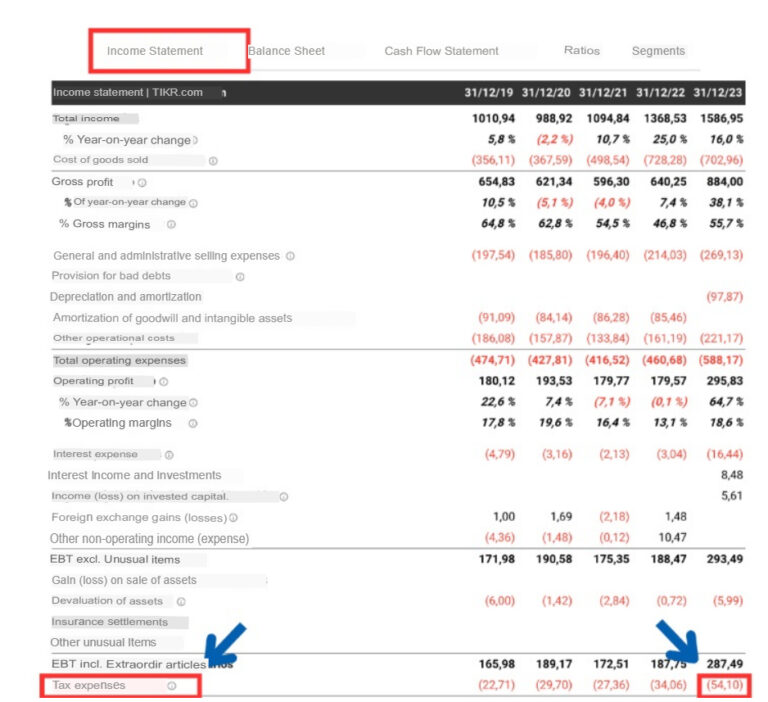The width and height of the screenshot is (768, 702).
Task: Click info icon beside % Gross margins
Action: point(171,225)
